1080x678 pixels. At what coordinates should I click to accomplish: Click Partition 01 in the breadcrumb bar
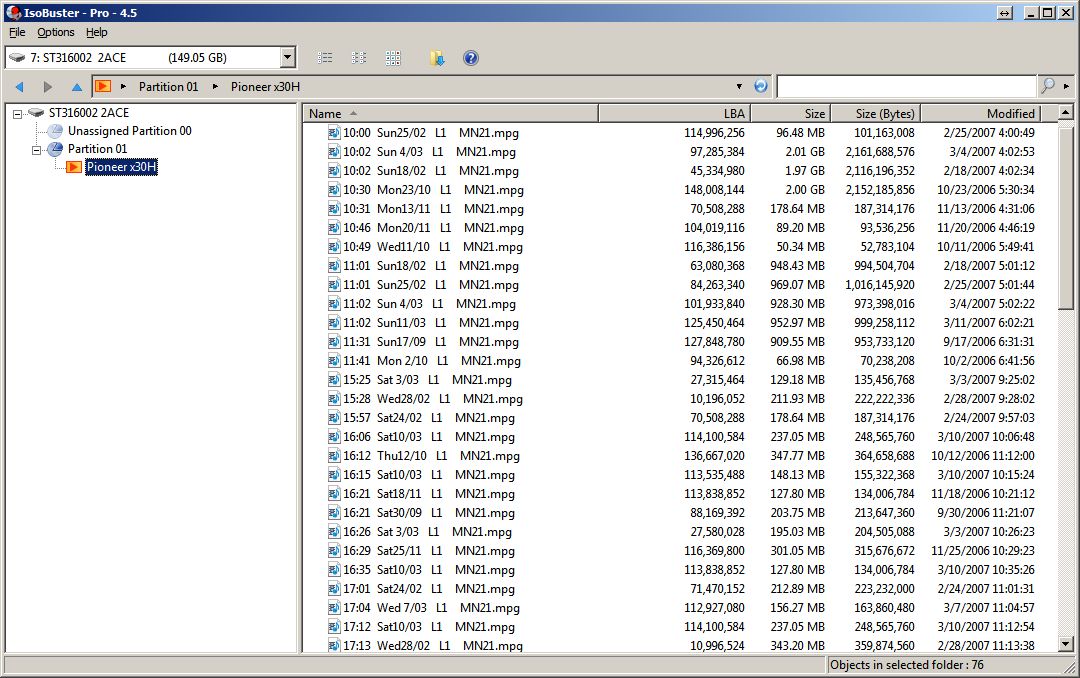pyautogui.click(x=168, y=87)
